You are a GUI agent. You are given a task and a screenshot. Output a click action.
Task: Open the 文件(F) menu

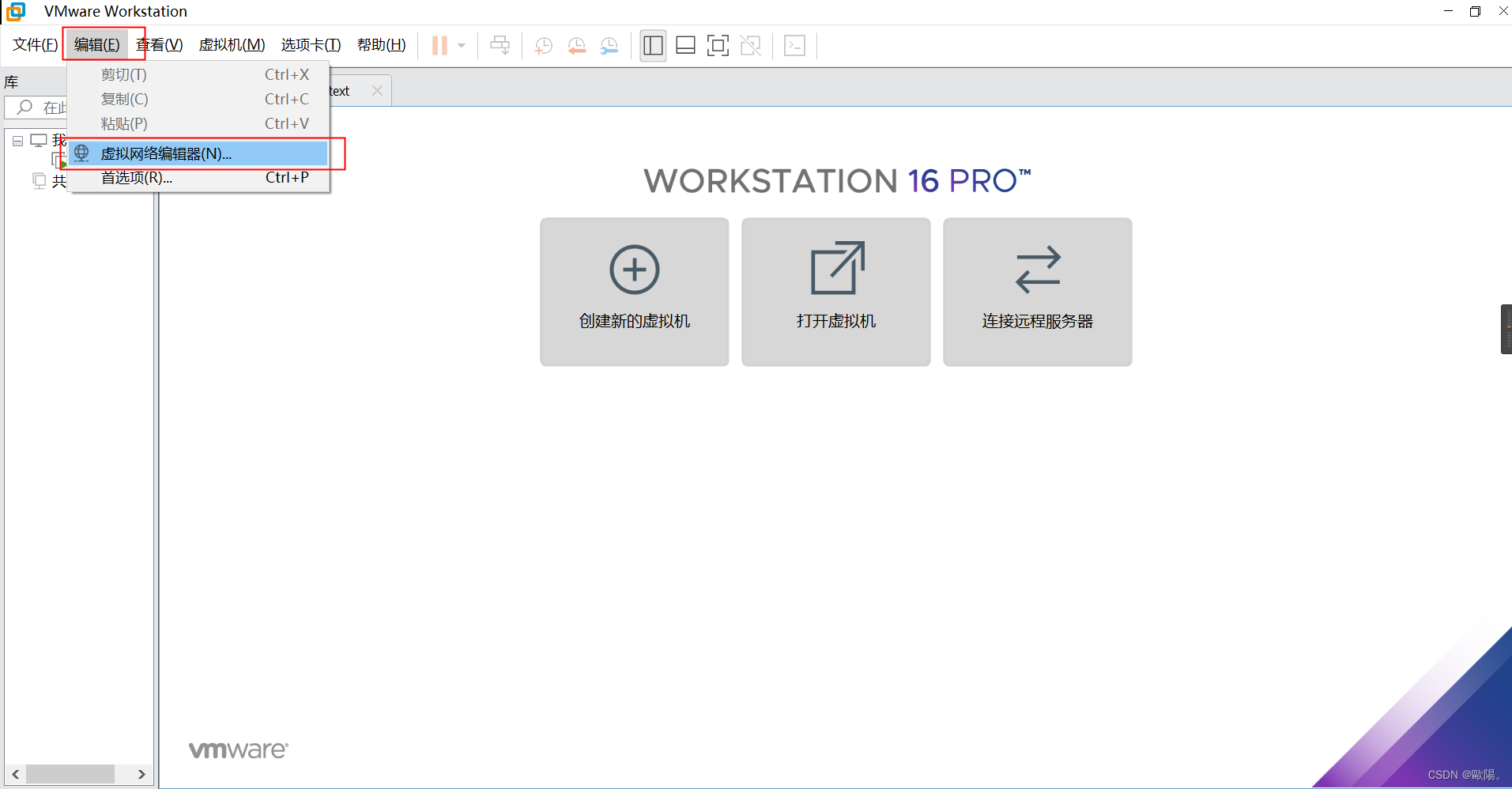click(x=35, y=45)
